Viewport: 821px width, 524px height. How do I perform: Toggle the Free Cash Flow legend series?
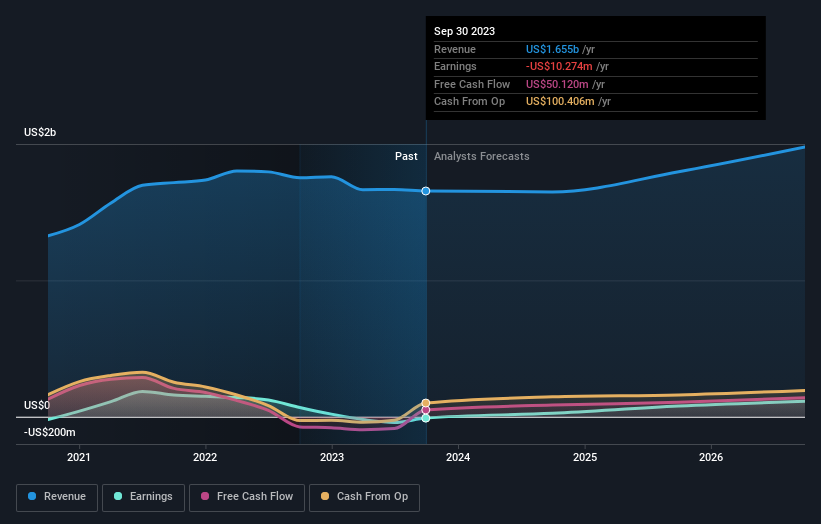[247, 497]
